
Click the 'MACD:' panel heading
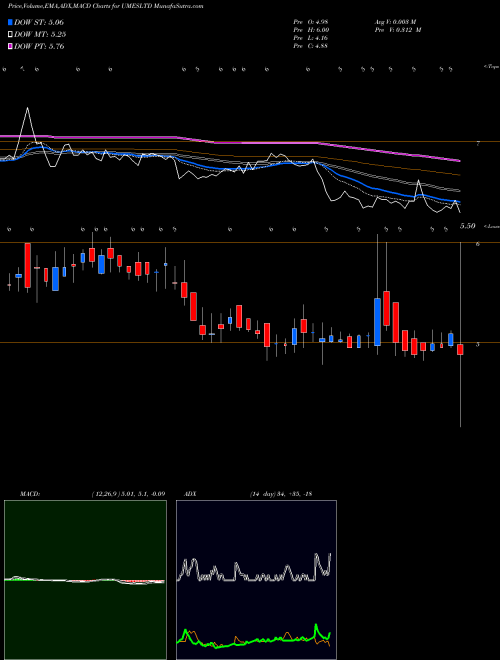30,494
